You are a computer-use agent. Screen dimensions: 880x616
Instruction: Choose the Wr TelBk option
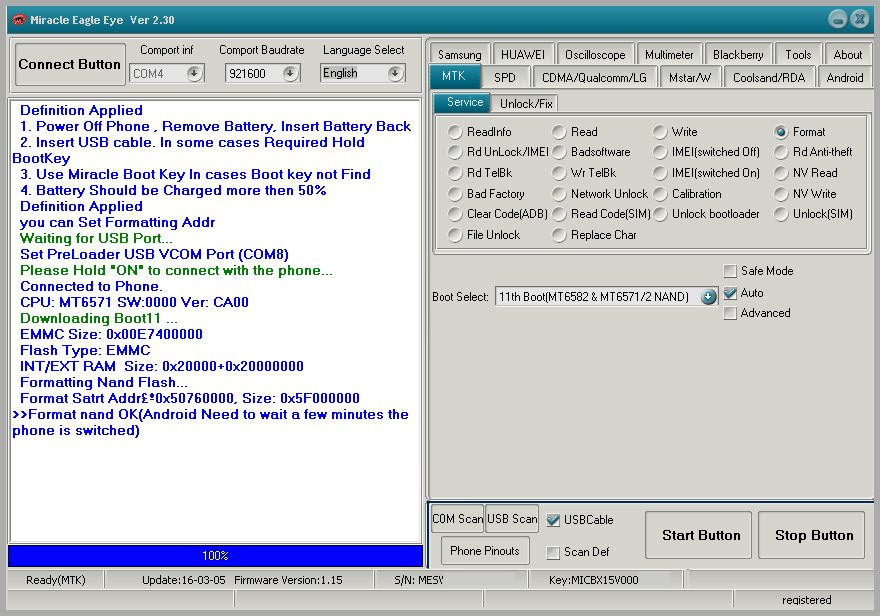(x=584, y=173)
